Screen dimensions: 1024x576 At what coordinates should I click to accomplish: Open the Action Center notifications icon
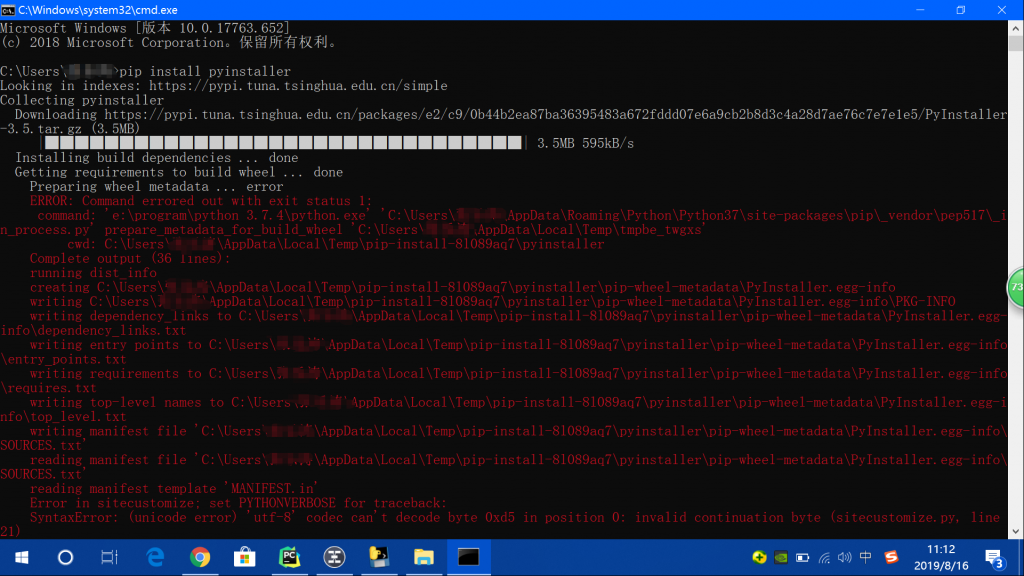995,557
